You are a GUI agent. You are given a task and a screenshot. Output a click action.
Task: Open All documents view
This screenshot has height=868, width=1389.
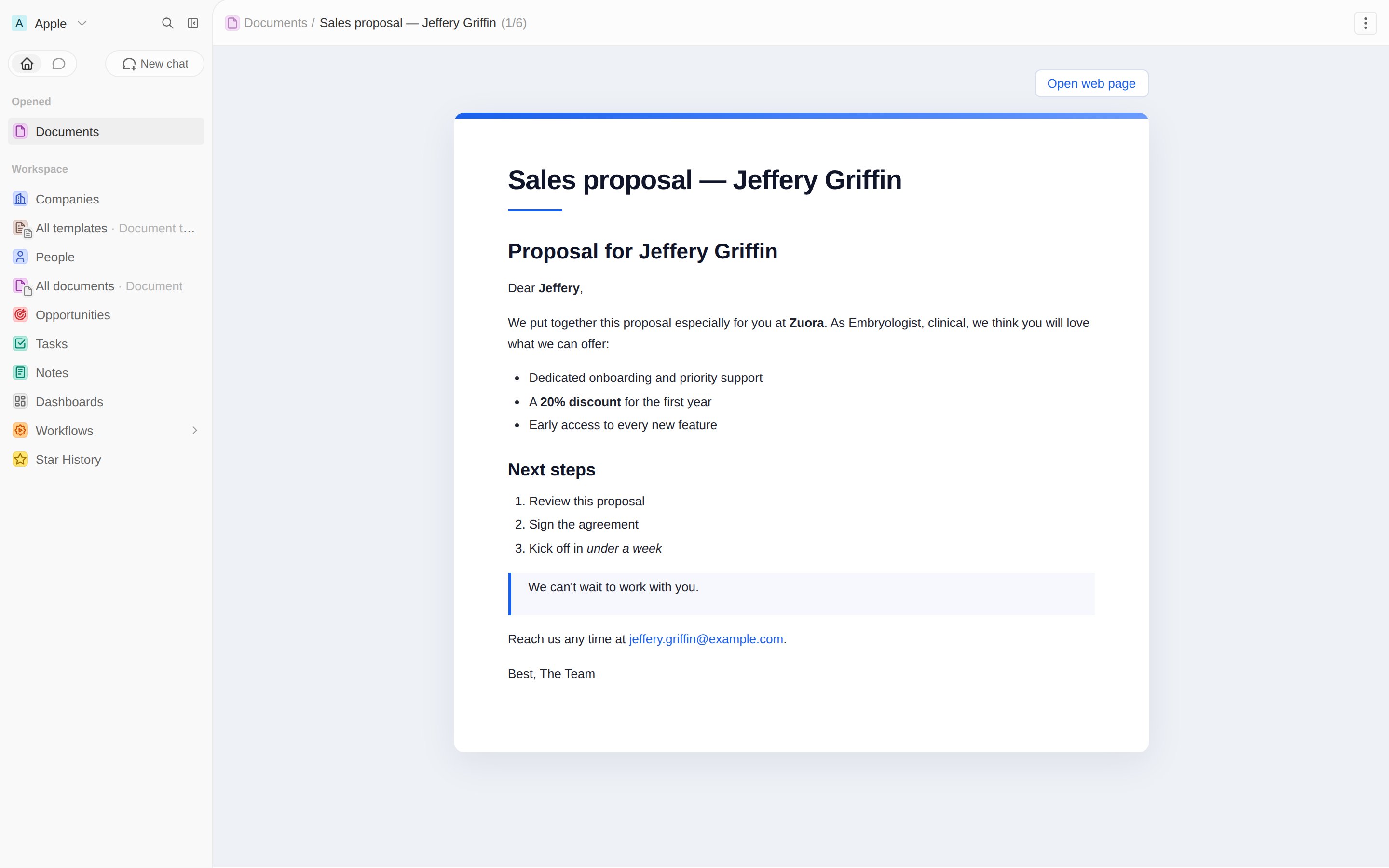click(x=106, y=286)
